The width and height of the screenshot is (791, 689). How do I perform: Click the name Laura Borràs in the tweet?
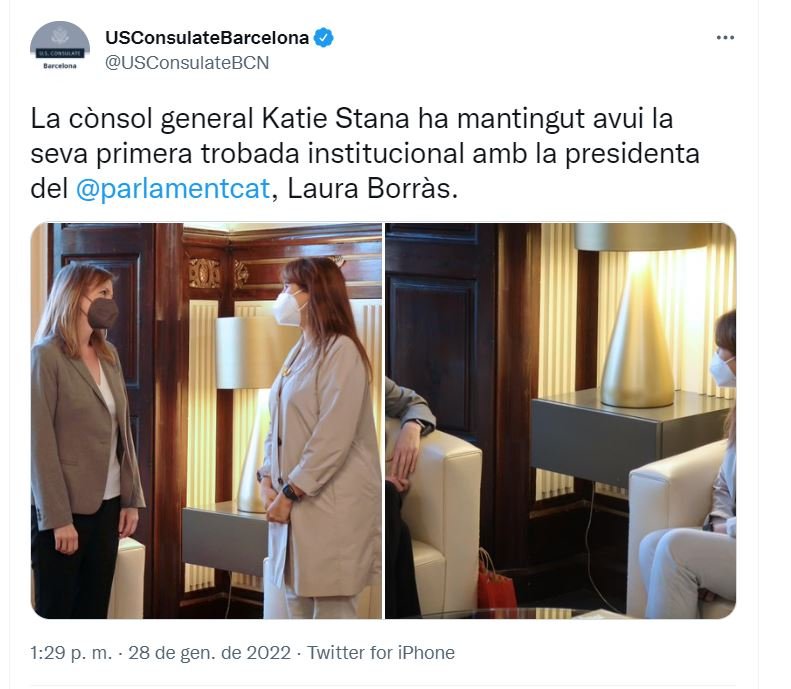372,189
